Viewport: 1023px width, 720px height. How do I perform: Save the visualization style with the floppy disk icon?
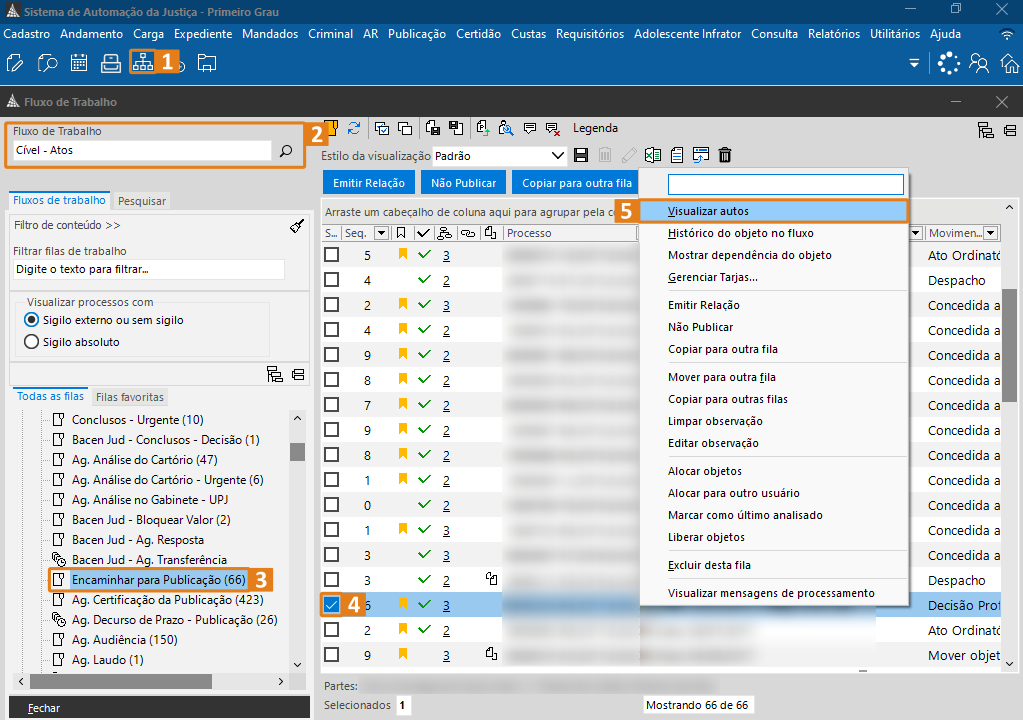580,155
